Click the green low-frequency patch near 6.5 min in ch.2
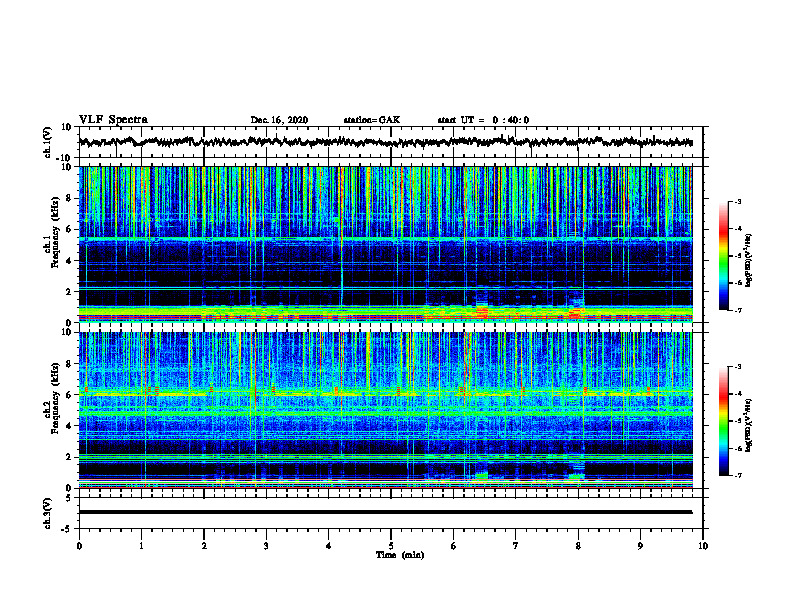The height and width of the screenshot is (612, 792). [482, 476]
